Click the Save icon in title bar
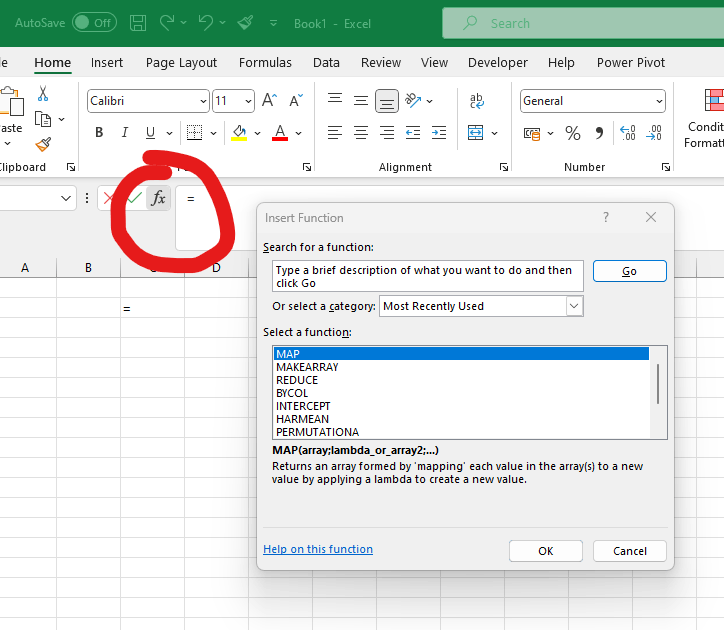The image size is (724, 630). click(138, 23)
